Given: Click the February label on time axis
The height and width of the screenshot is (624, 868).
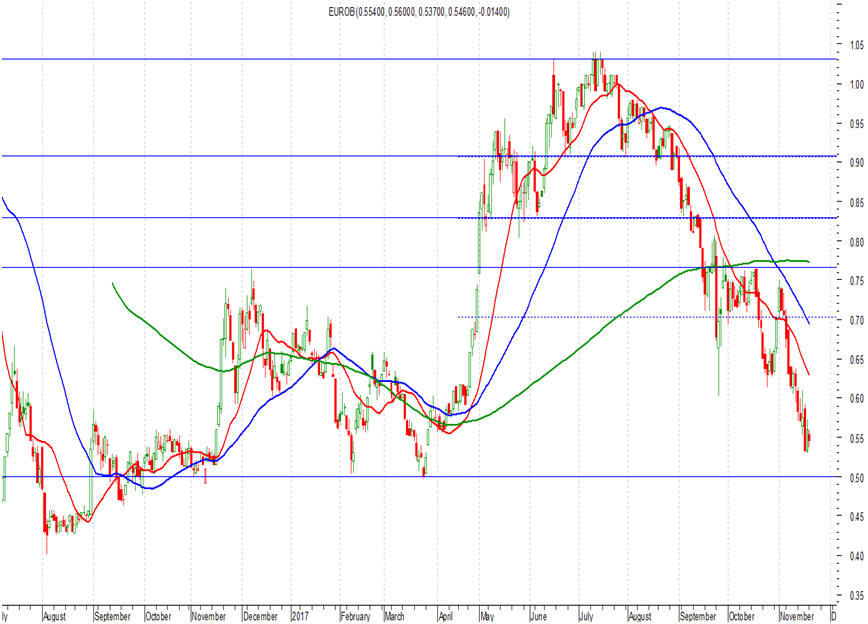Looking at the screenshot, I should (x=355, y=616).
